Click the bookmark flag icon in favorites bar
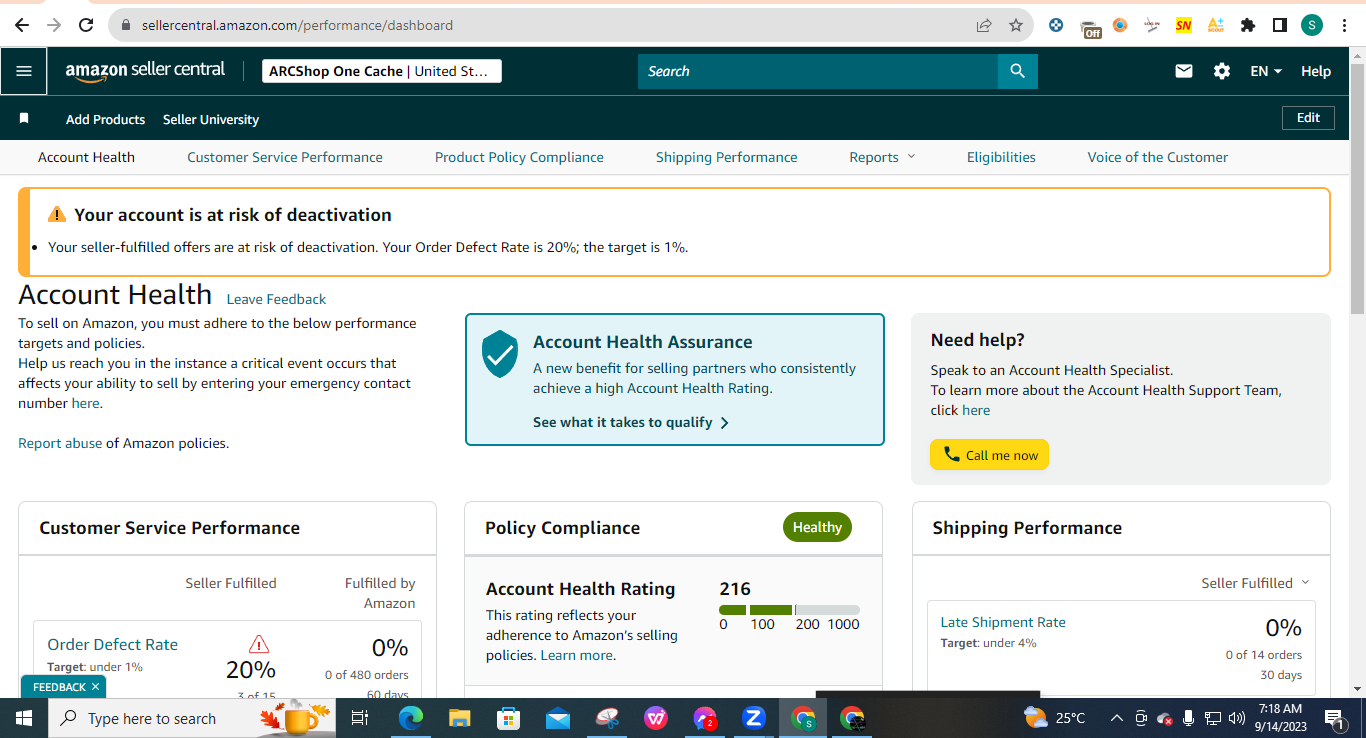 click(24, 119)
